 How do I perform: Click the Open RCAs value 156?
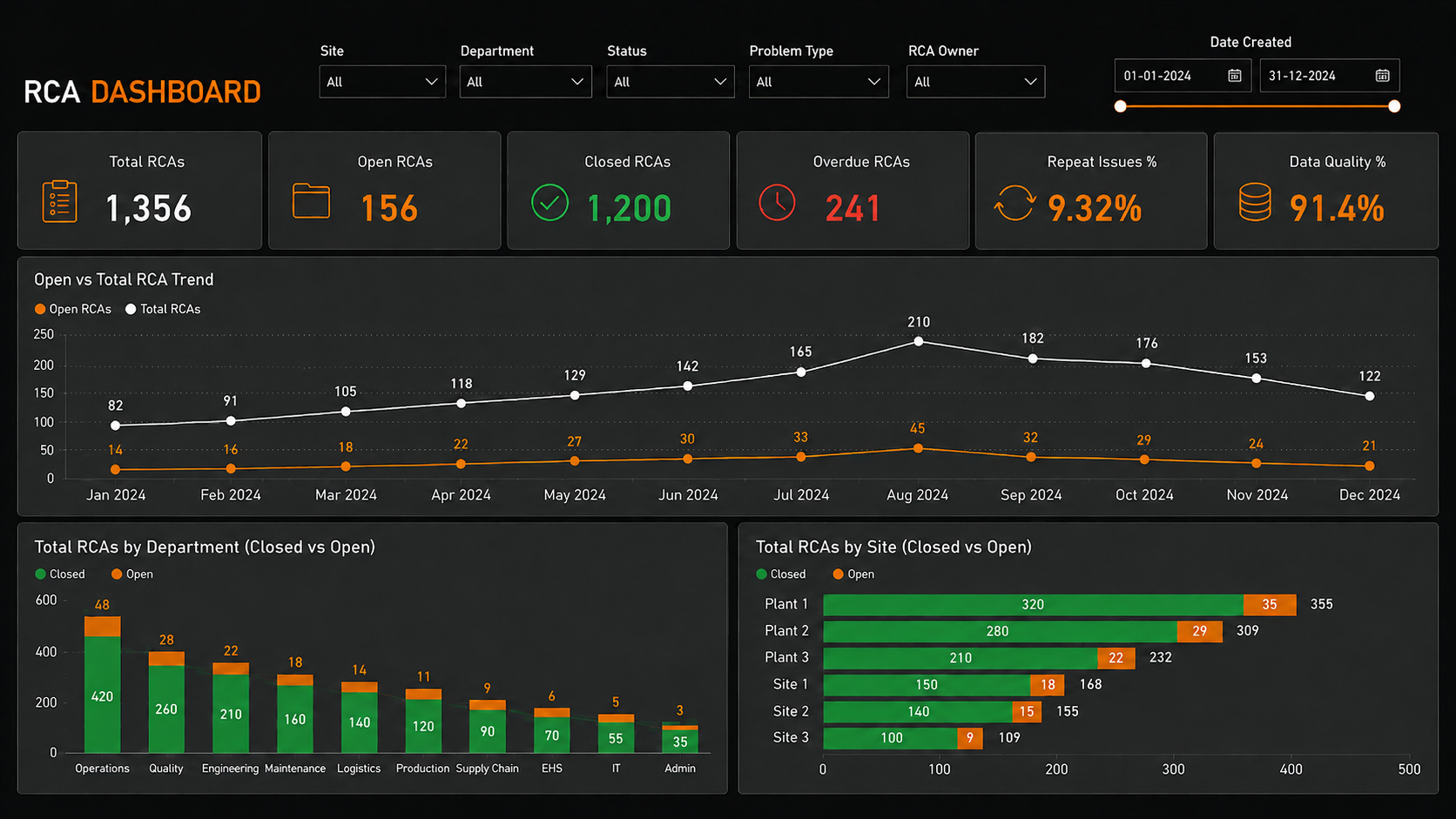(x=389, y=209)
